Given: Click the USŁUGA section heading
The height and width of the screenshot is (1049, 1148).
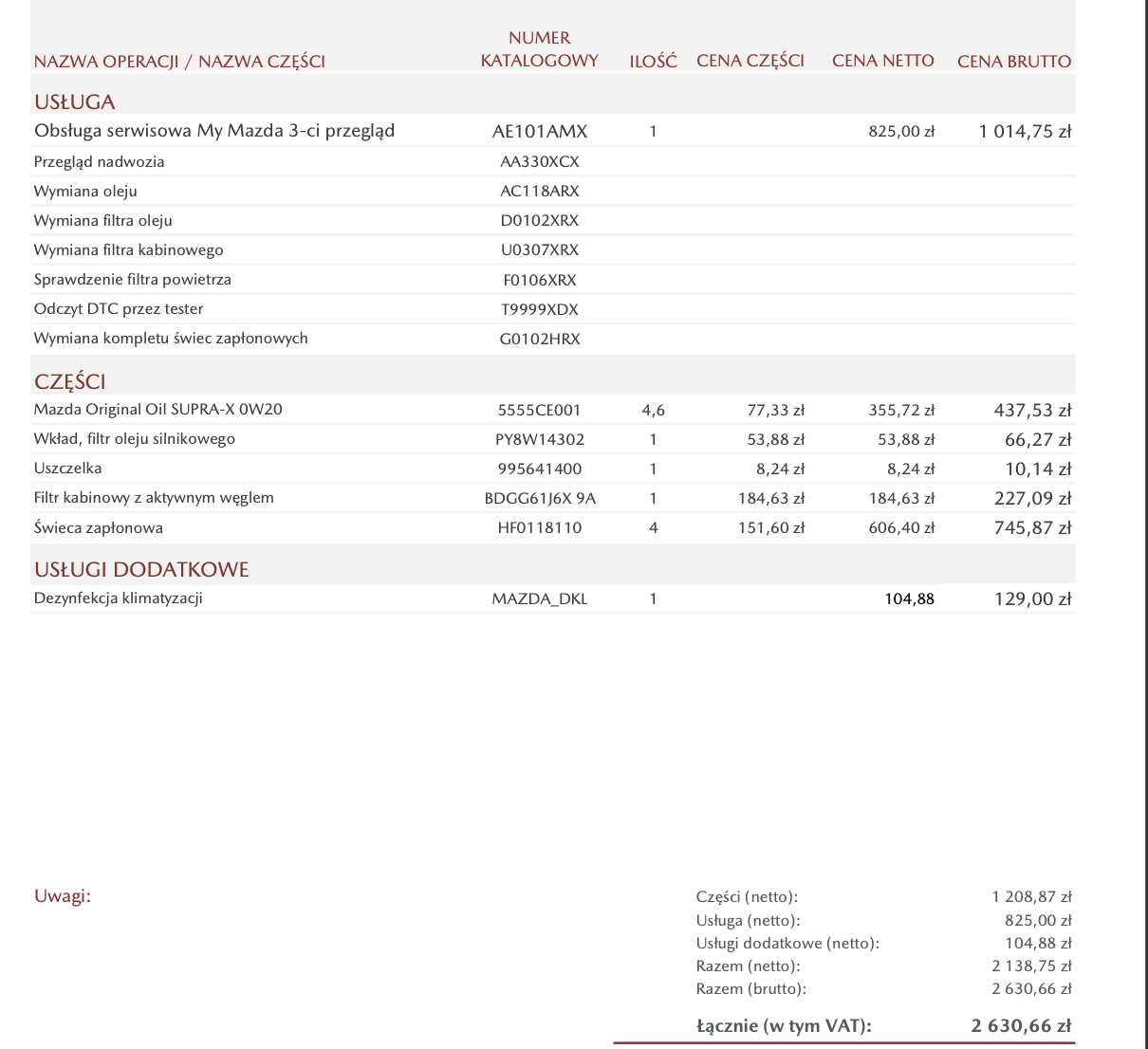Looking at the screenshot, I should (x=75, y=101).
